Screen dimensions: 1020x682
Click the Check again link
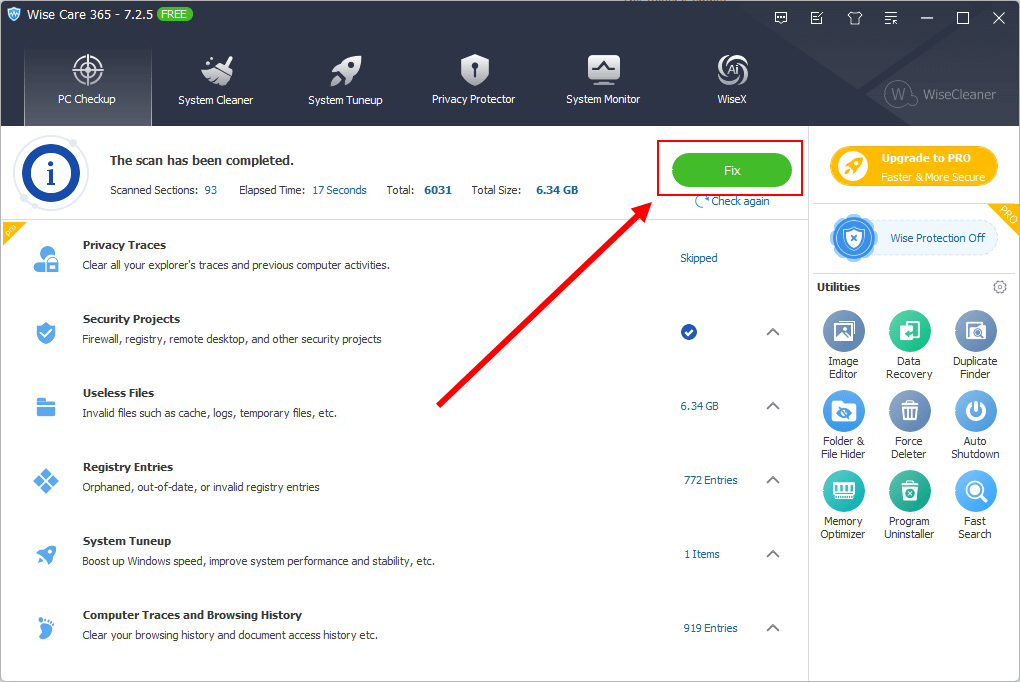733,201
